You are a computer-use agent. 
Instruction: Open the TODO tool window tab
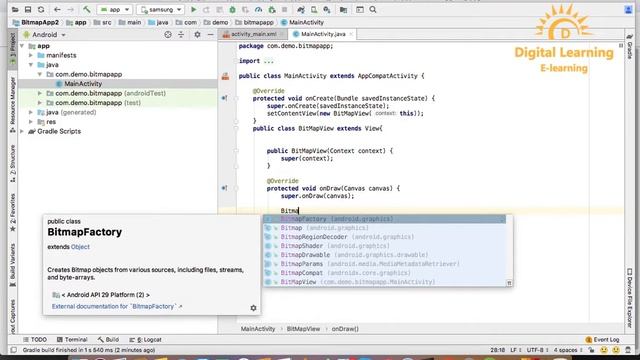[35, 340]
